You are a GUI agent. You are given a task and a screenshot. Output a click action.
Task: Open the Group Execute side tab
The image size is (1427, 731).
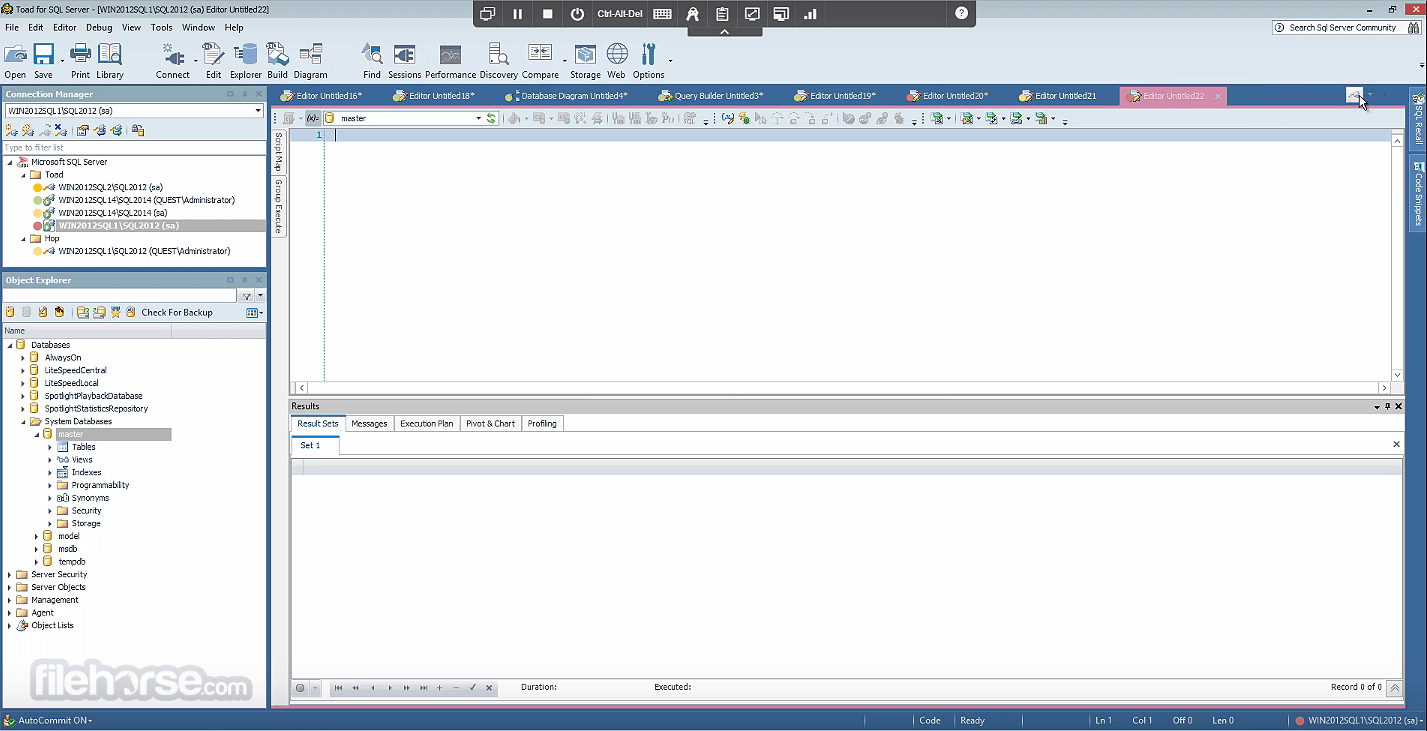tap(279, 207)
